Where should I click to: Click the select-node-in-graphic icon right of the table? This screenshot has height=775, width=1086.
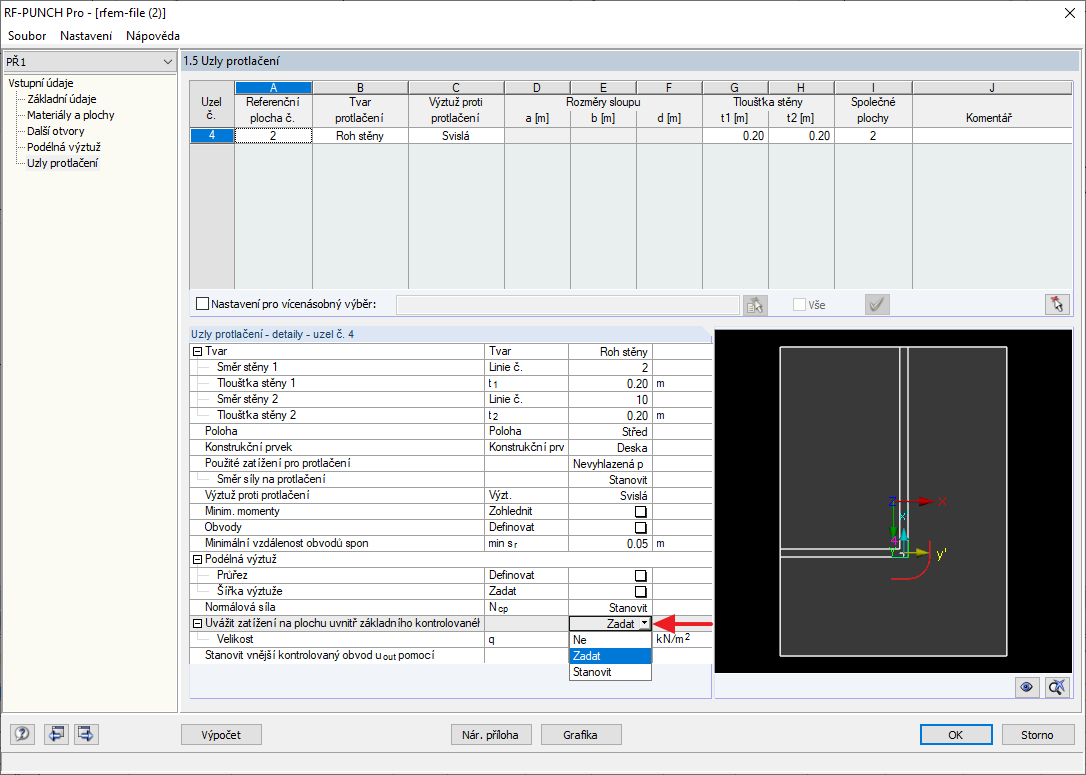[1057, 304]
